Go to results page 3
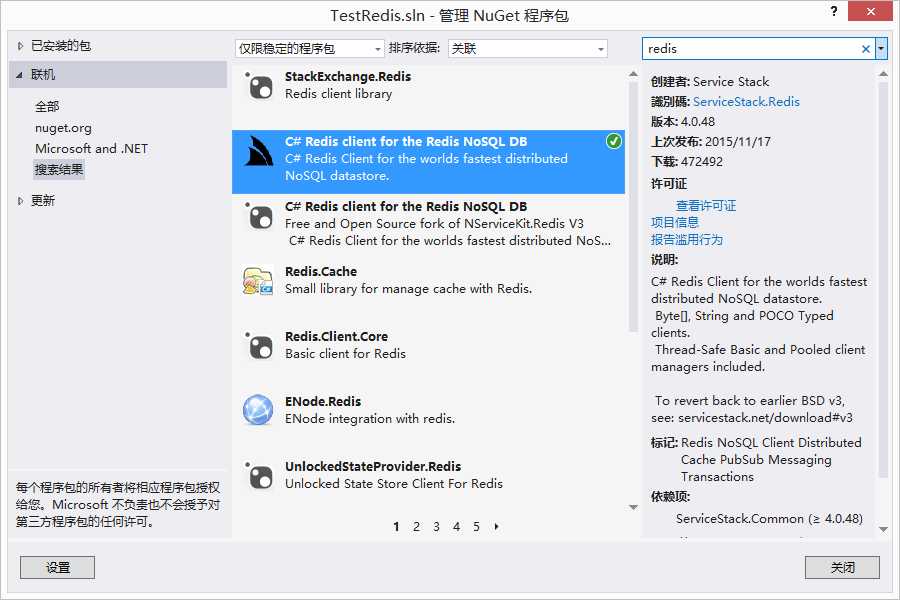The height and width of the screenshot is (600, 900). (x=436, y=527)
